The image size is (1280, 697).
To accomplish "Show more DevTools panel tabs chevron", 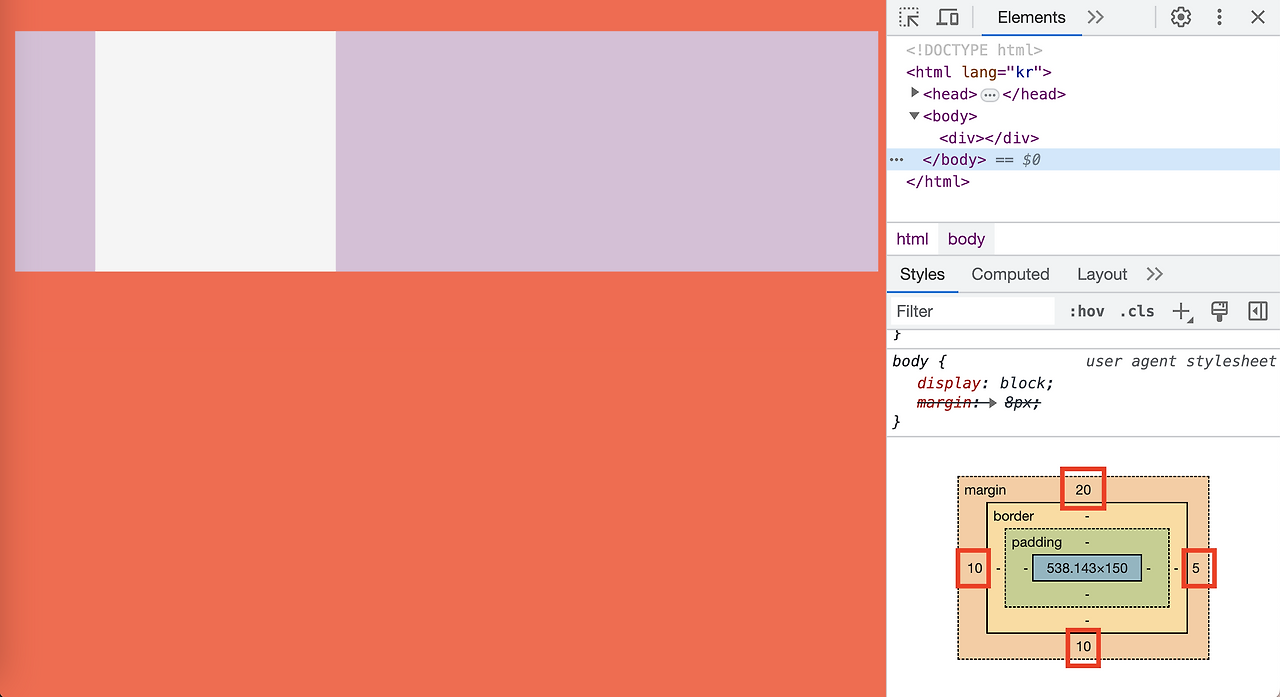I will 1096,17.
